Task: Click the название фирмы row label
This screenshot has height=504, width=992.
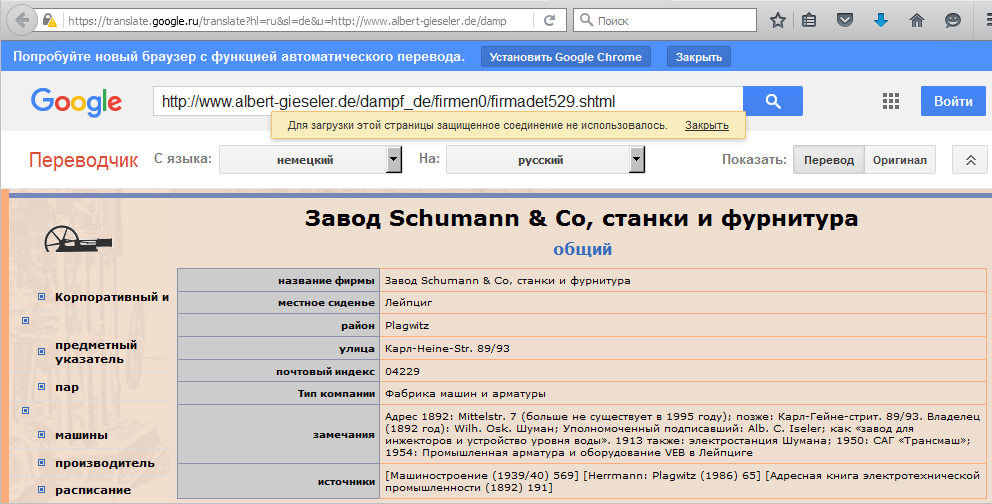Action: point(326,281)
